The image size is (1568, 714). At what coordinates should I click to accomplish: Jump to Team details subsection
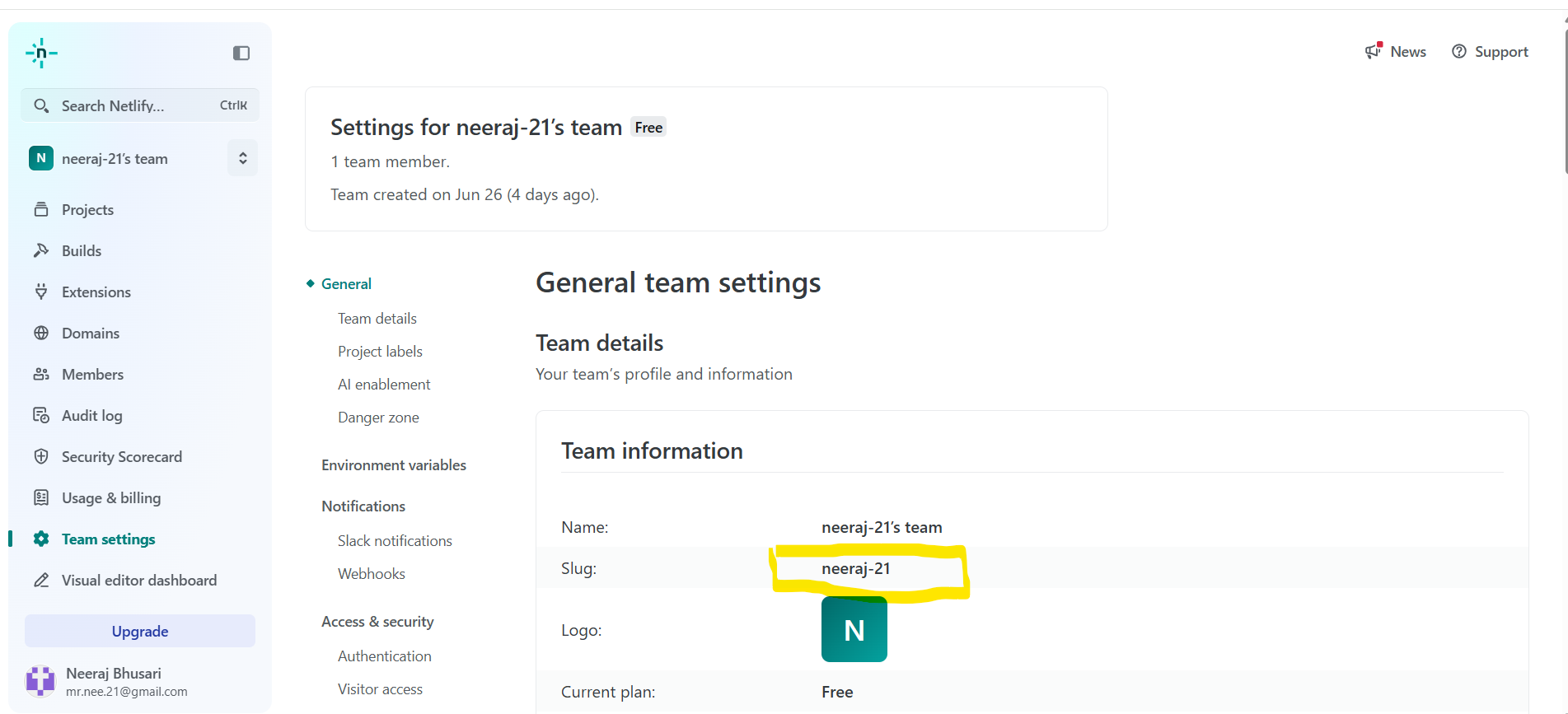pos(377,318)
